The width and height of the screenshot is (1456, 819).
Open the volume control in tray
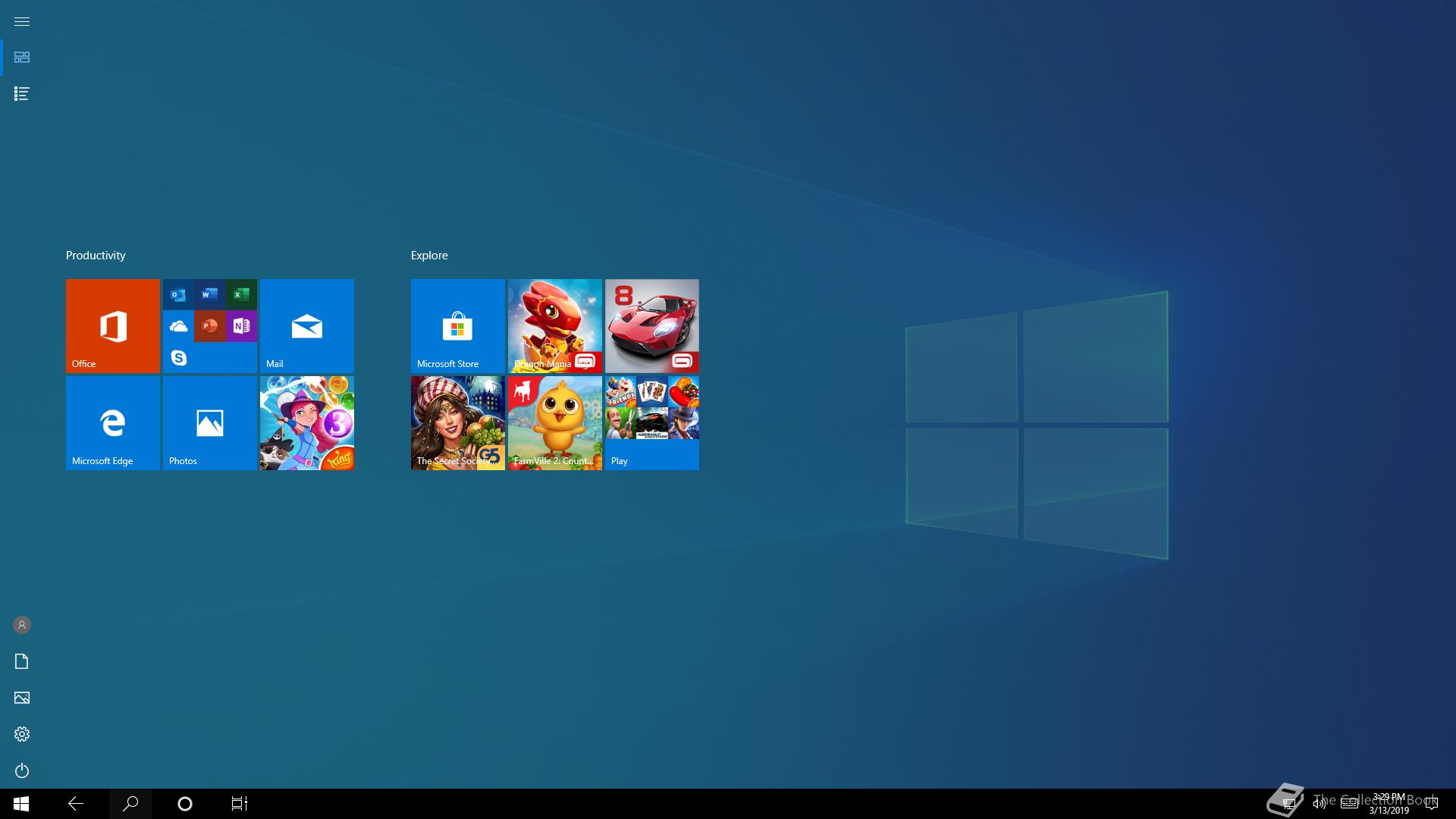pos(1319,804)
